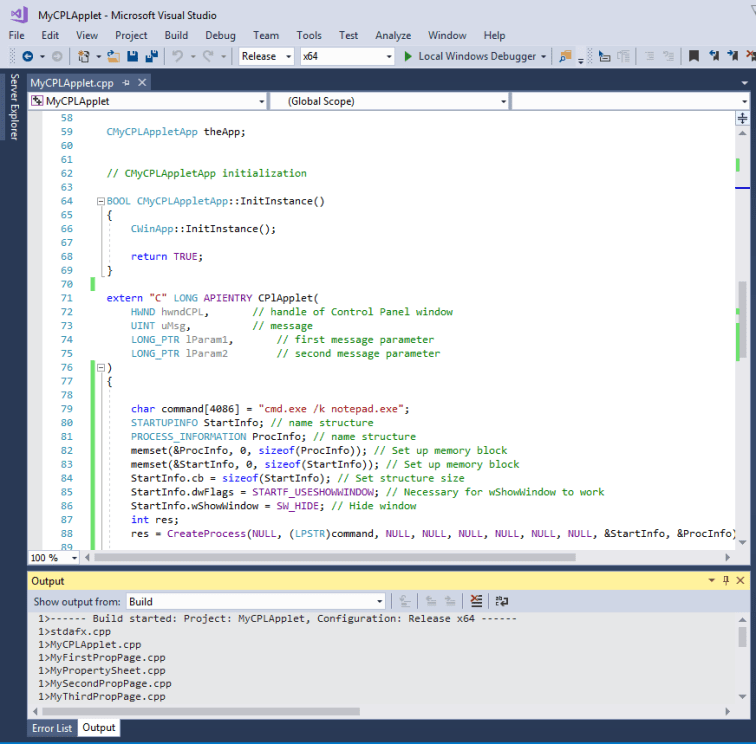Image resolution: width=756 pixels, height=744 pixels.
Task: Open the Analyze menu
Action: pos(393,35)
